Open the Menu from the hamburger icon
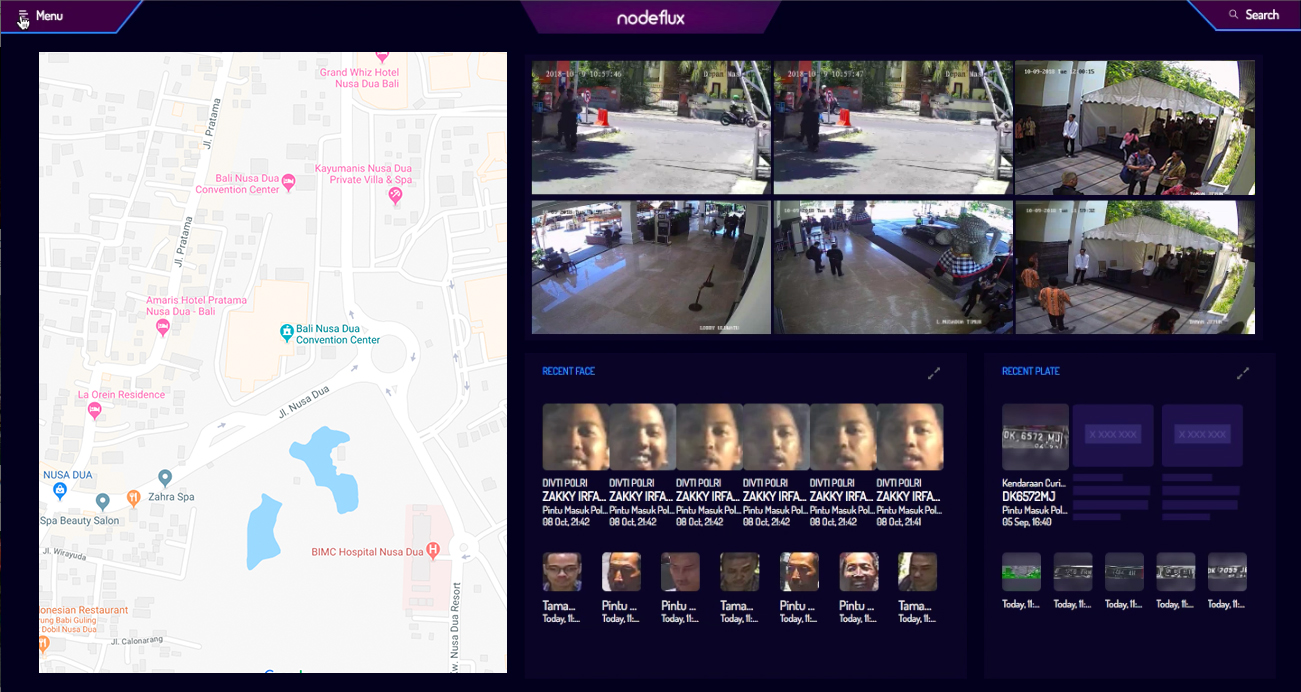1301x692 pixels. click(x=24, y=15)
